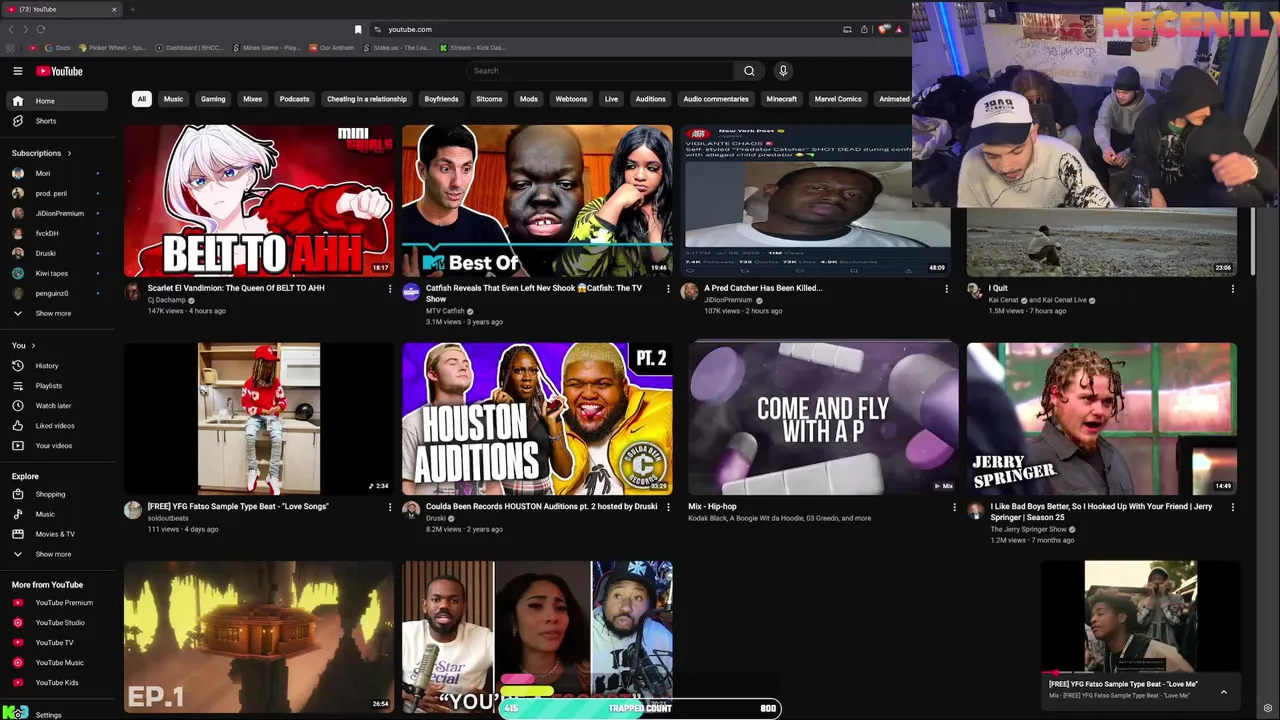Open options menu for Jerry Springer video
Image resolution: width=1280 pixels, height=720 pixels.
point(1232,507)
